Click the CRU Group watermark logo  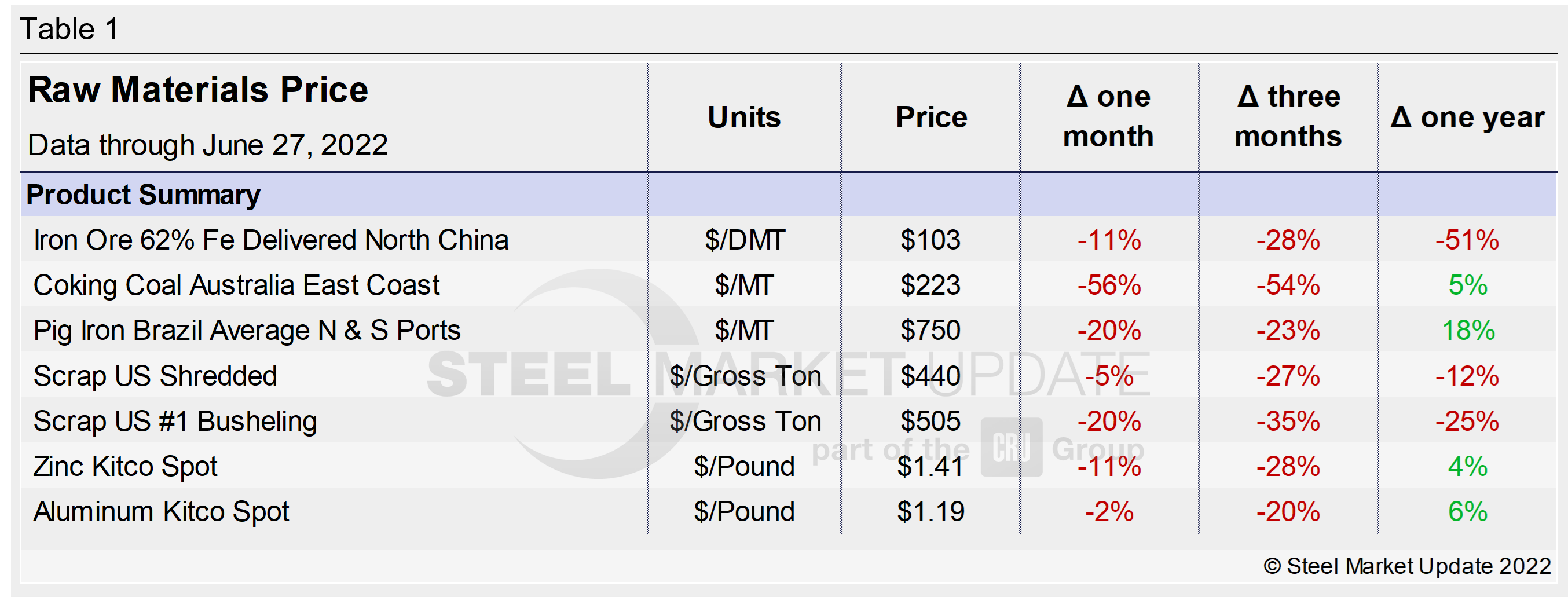pos(1011,447)
